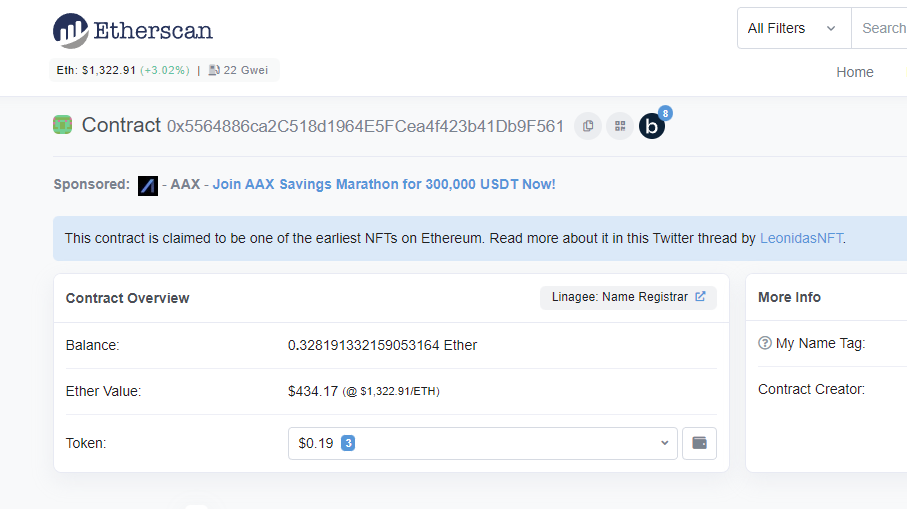Open the external link icon beside Linagee
907x509 pixels.
pyautogui.click(x=700, y=297)
